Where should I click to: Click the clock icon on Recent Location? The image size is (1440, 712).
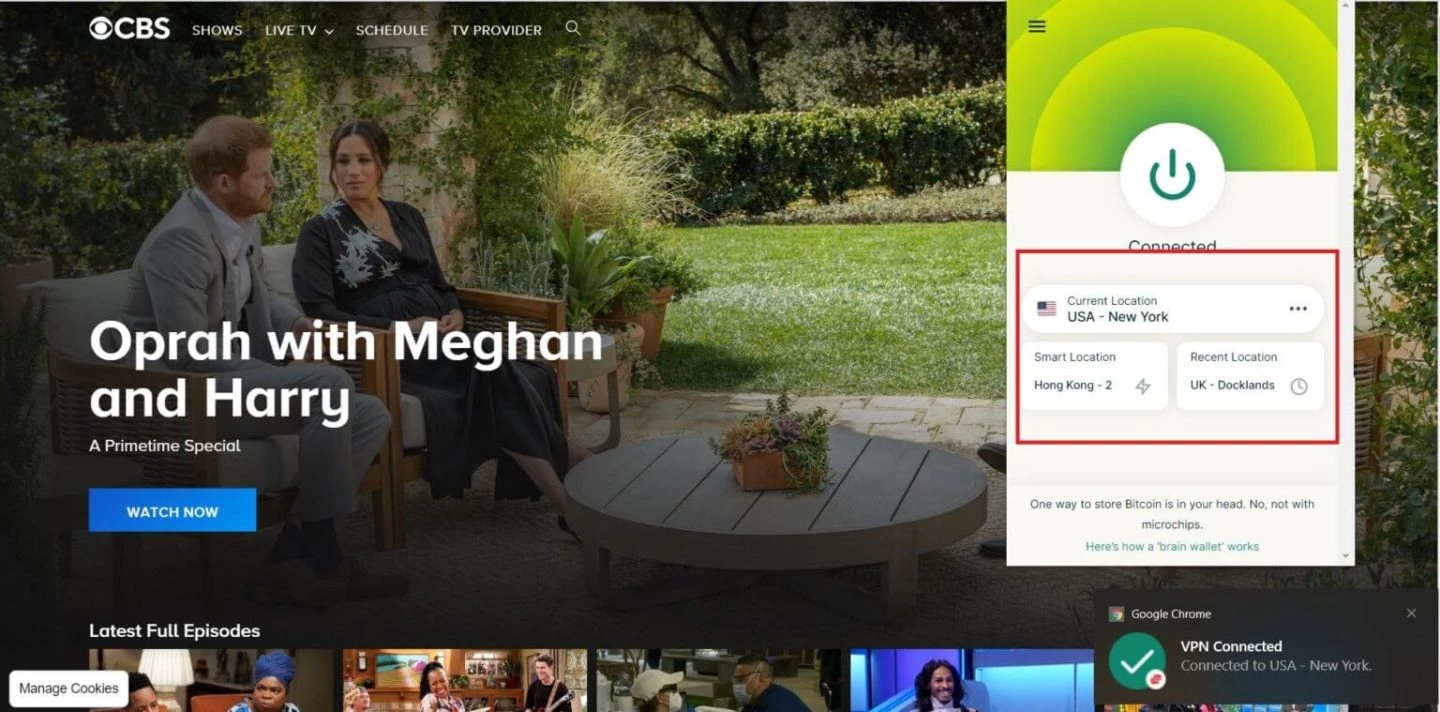[1299, 386]
